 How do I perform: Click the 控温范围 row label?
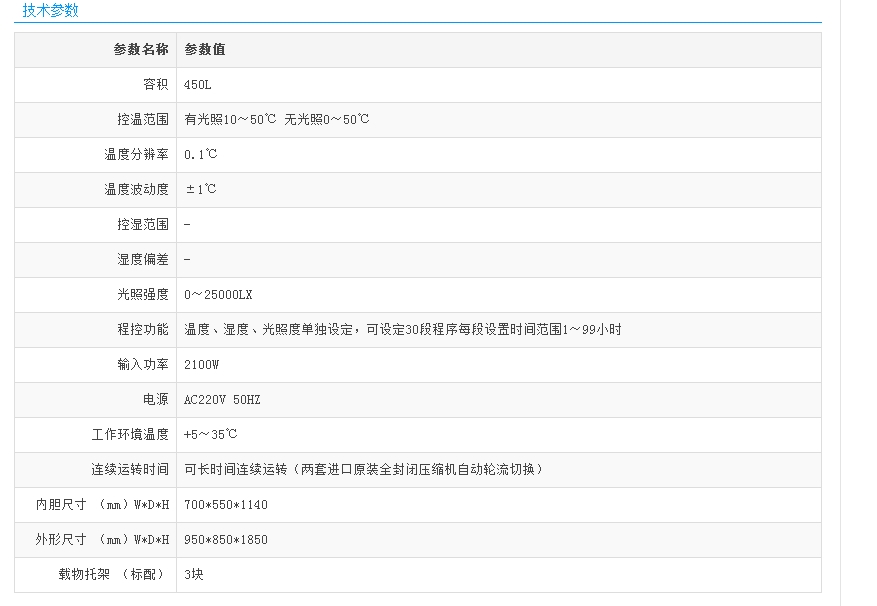point(143,120)
